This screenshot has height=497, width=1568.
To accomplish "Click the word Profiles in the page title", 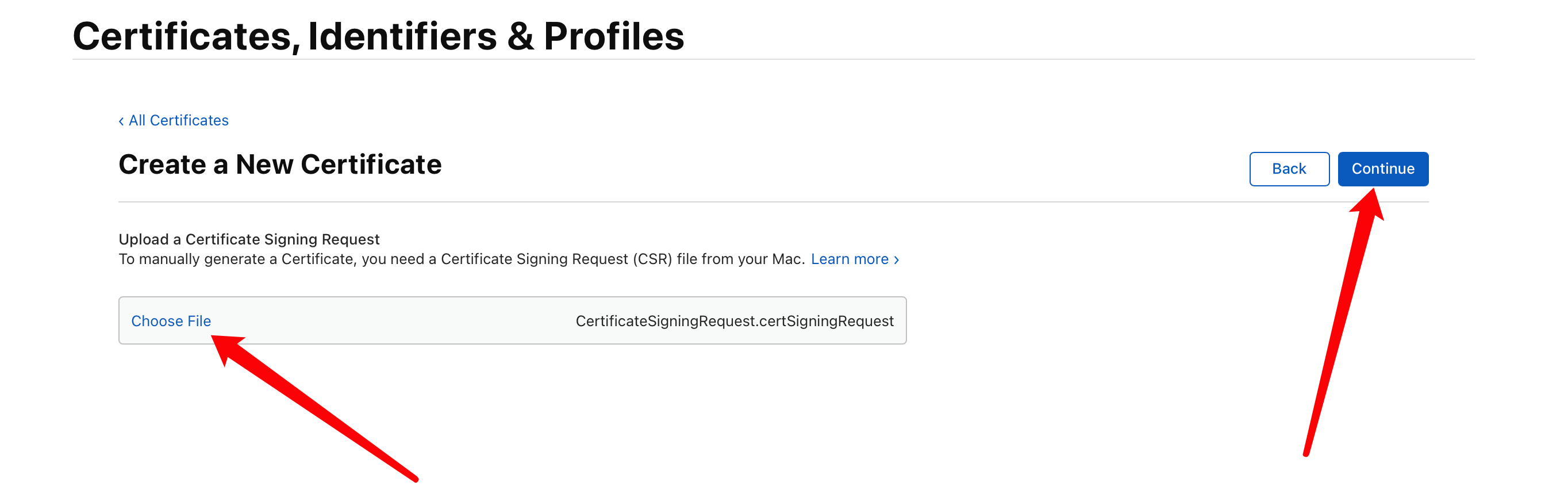I will pyautogui.click(x=613, y=36).
